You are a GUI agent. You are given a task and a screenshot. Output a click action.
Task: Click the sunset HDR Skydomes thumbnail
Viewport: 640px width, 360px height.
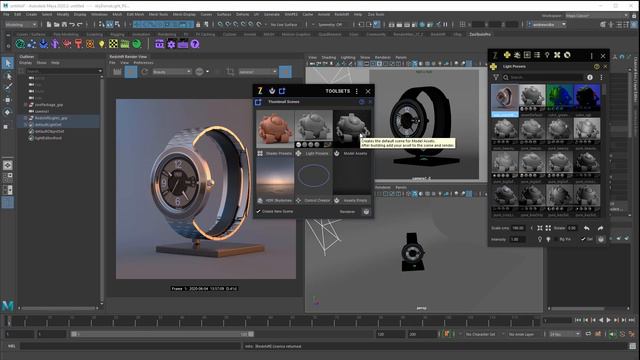point(275,177)
